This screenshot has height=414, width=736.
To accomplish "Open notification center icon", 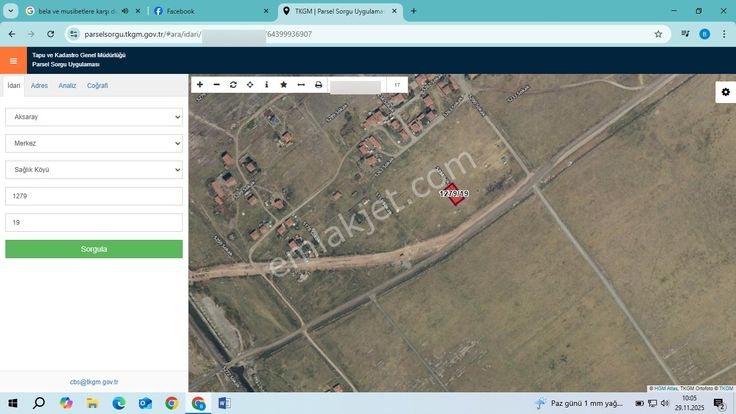I will [x=719, y=404].
